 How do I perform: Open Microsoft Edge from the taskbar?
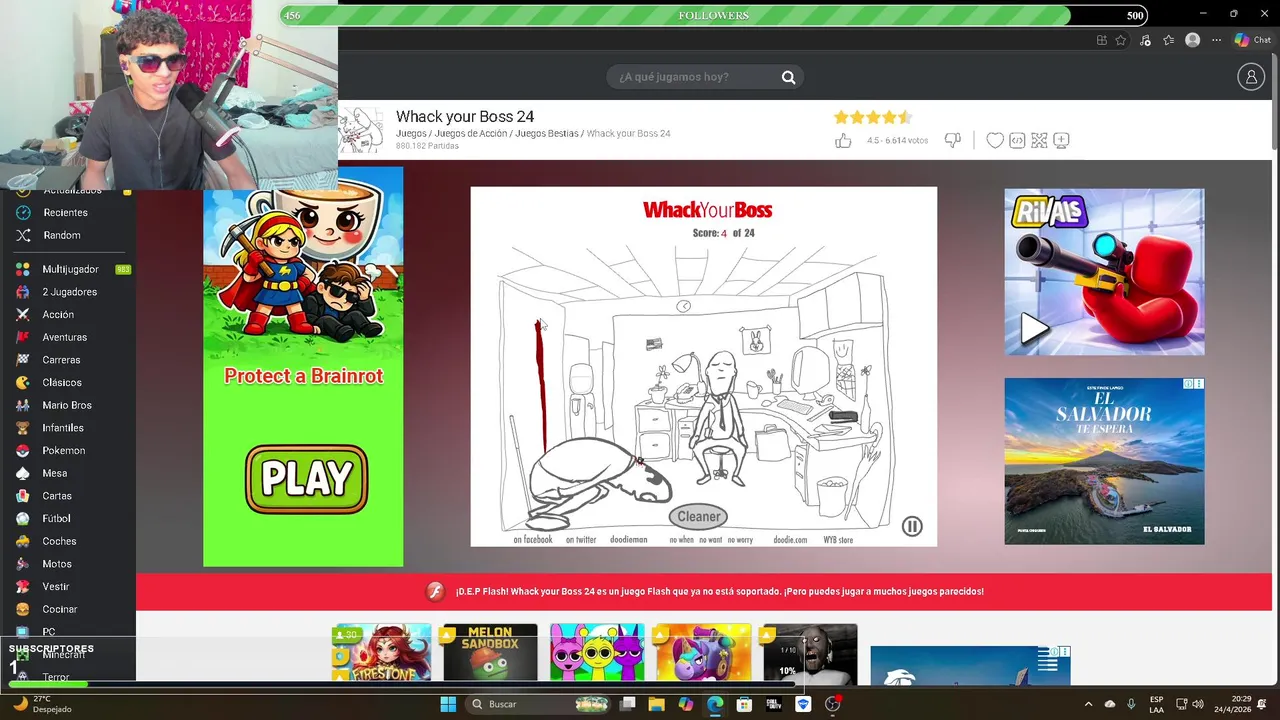click(715, 704)
